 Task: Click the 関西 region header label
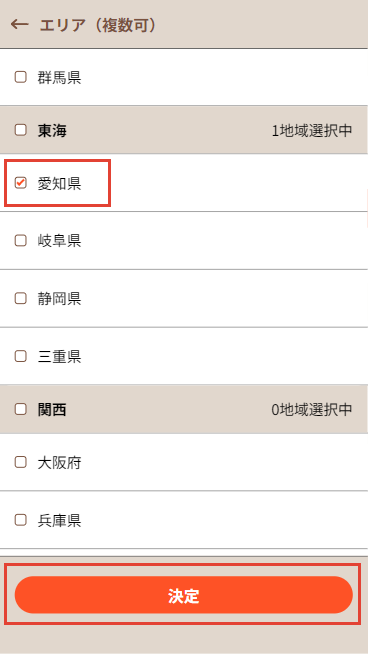pyautogui.click(x=52, y=410)
